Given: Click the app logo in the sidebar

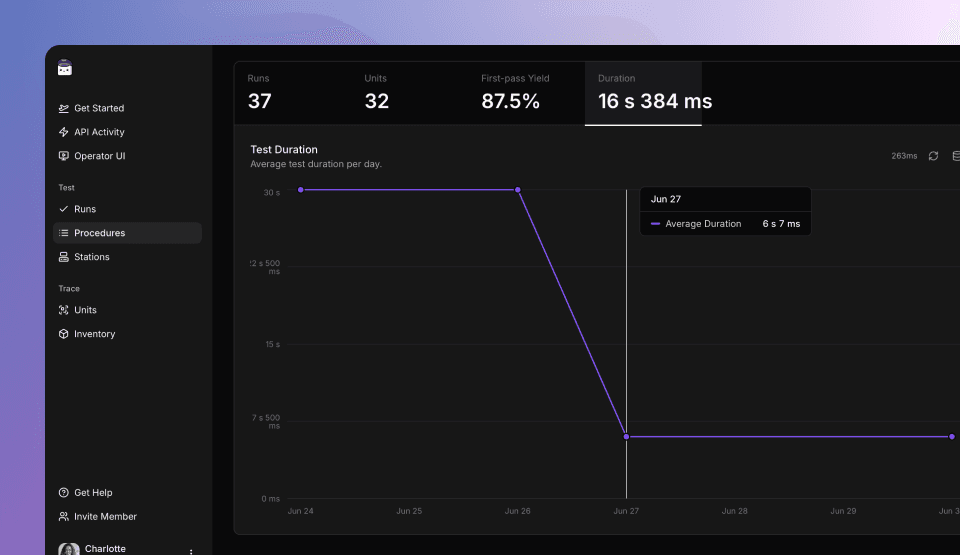Looking at the screenshot, I should (x=65, y=68).
